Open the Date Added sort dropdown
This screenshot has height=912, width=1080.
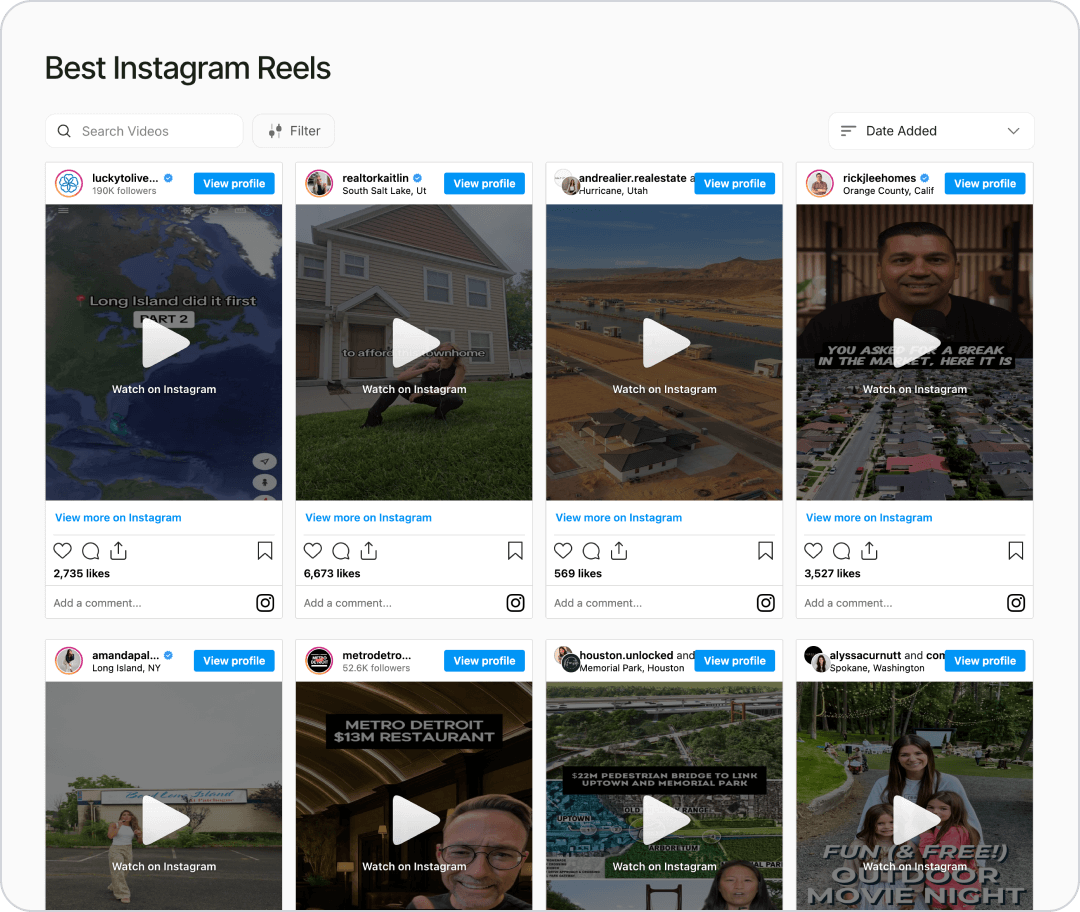(x=931, y=131)
